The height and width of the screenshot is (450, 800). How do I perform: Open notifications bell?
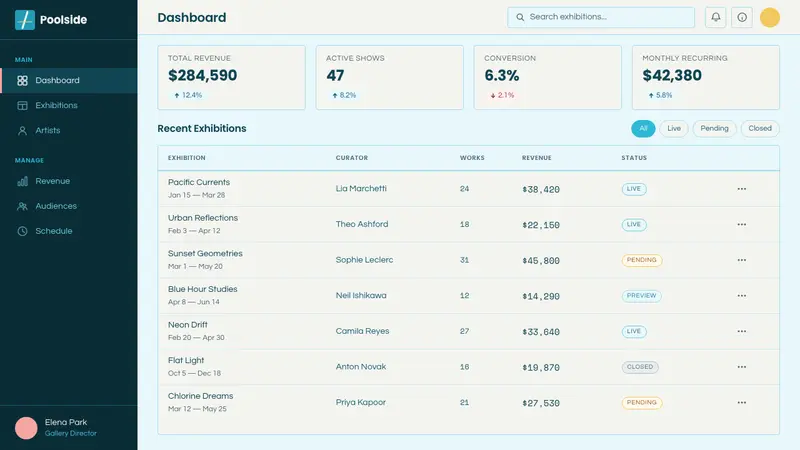[716, 17]
